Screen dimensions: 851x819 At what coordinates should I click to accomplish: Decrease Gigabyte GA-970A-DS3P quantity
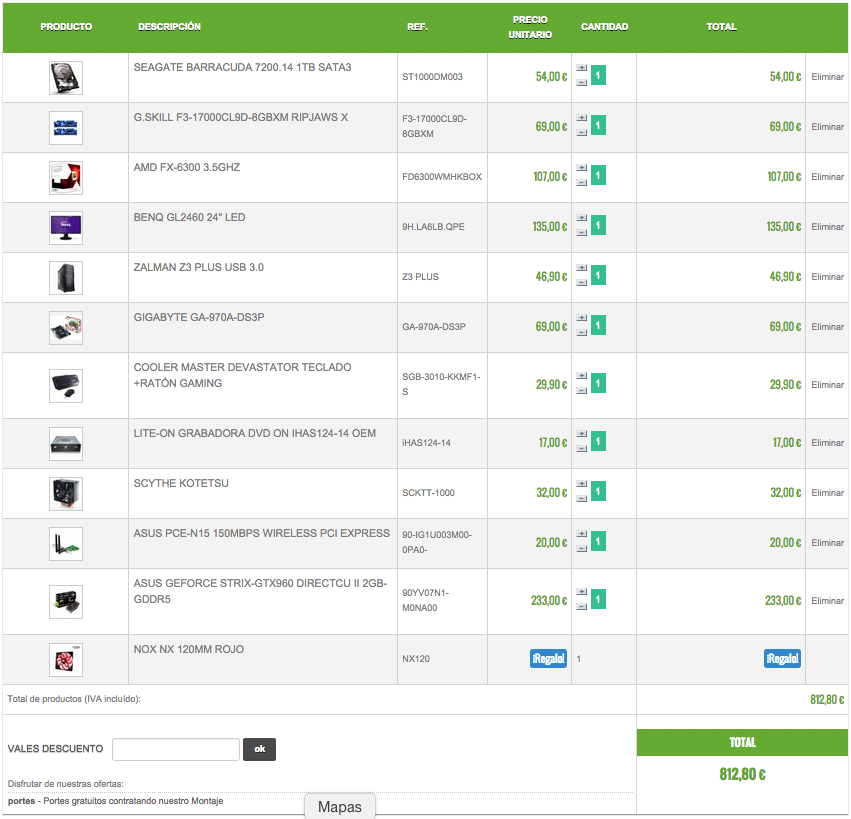coord(581,332)
